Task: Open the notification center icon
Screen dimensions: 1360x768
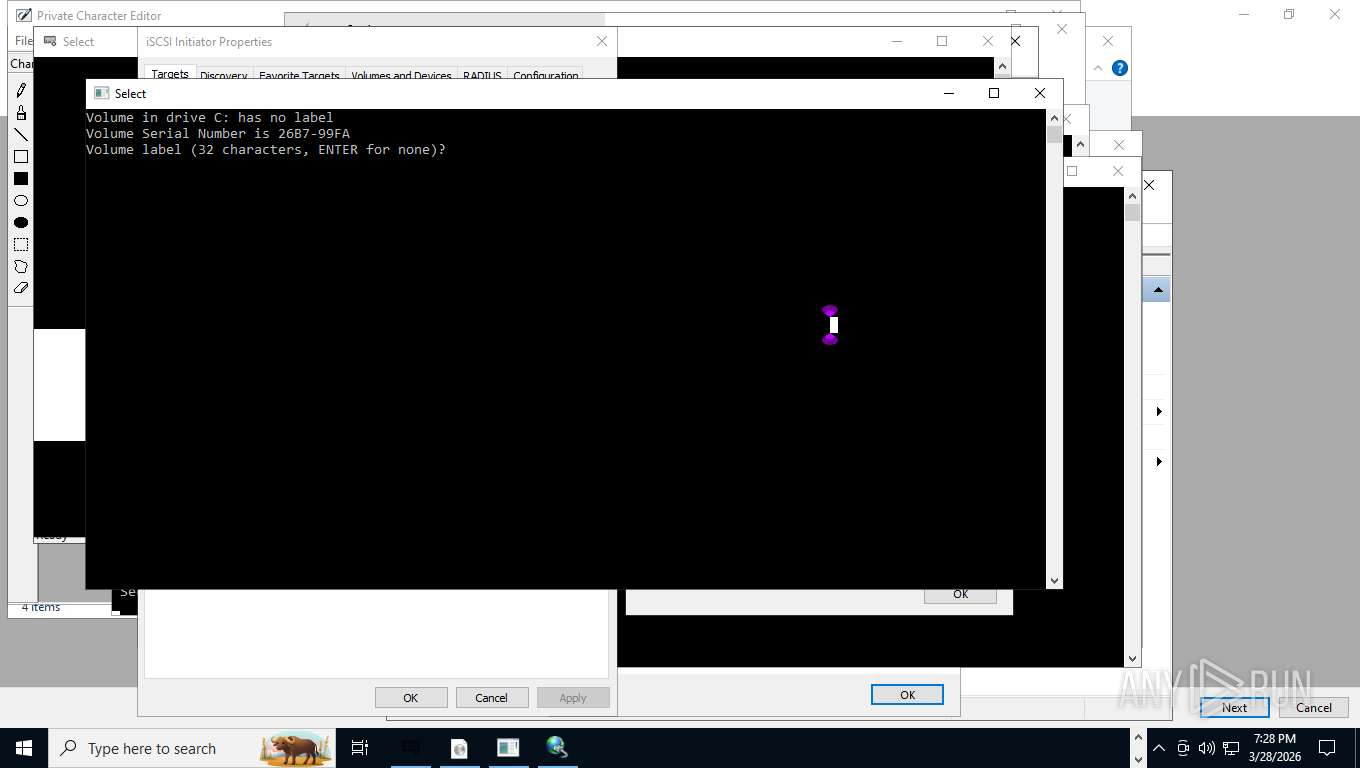Action: (x=1327, y=748)
